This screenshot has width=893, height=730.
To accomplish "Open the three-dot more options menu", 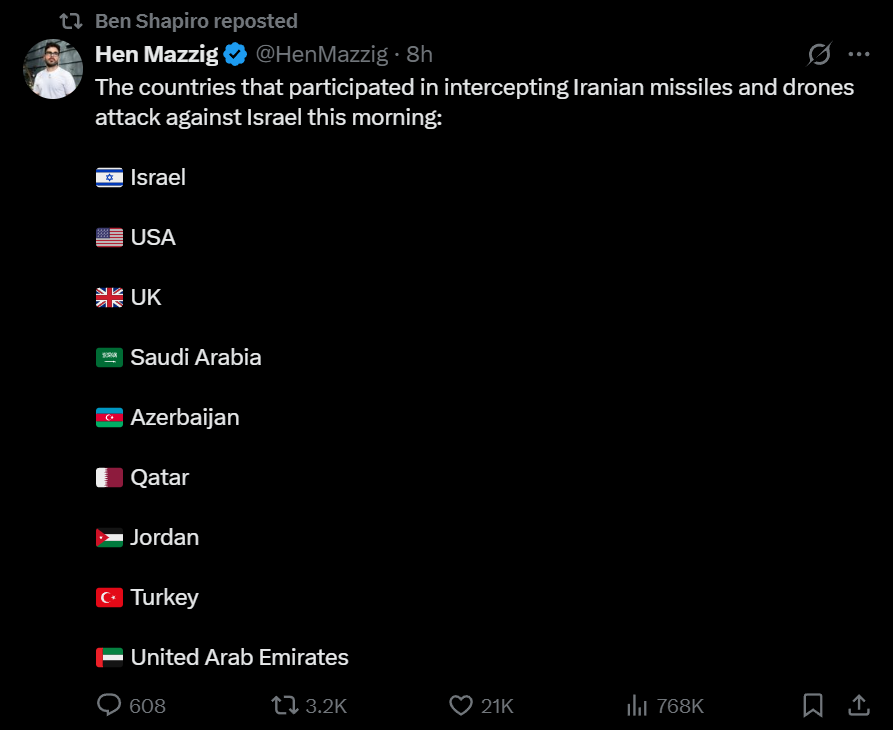I will (859, 54).
